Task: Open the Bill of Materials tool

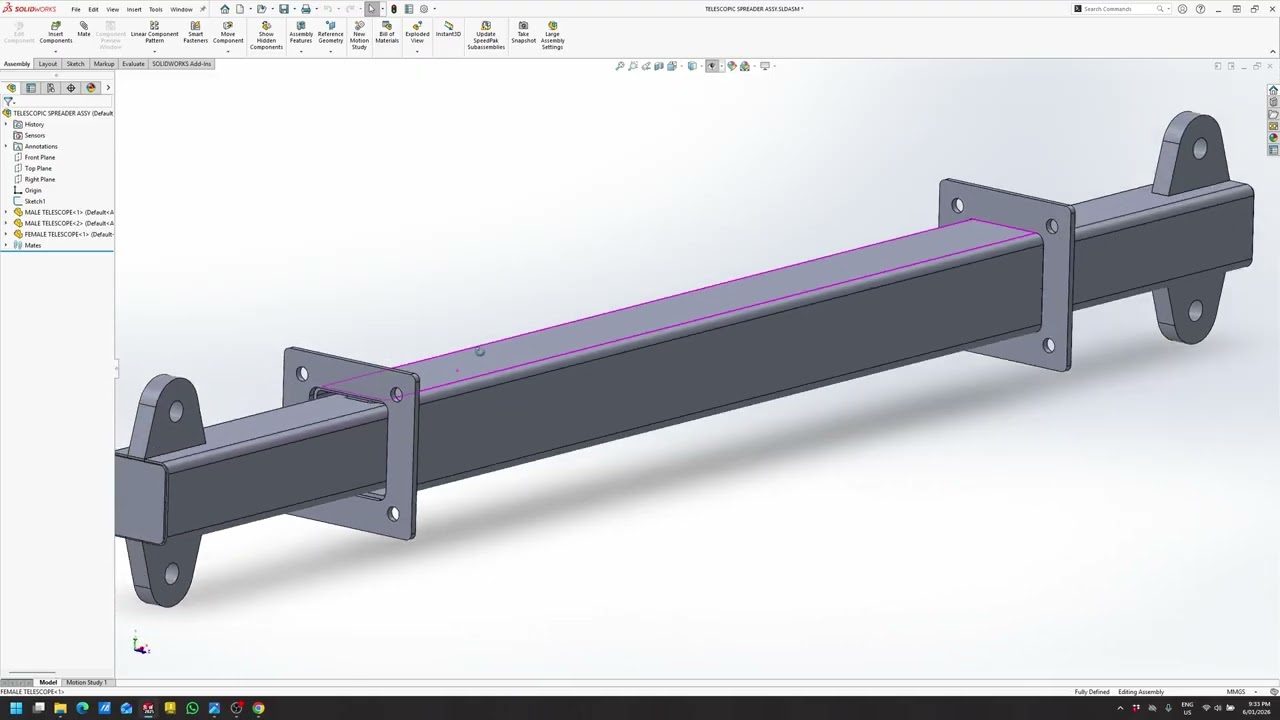Action: point(387,33)
